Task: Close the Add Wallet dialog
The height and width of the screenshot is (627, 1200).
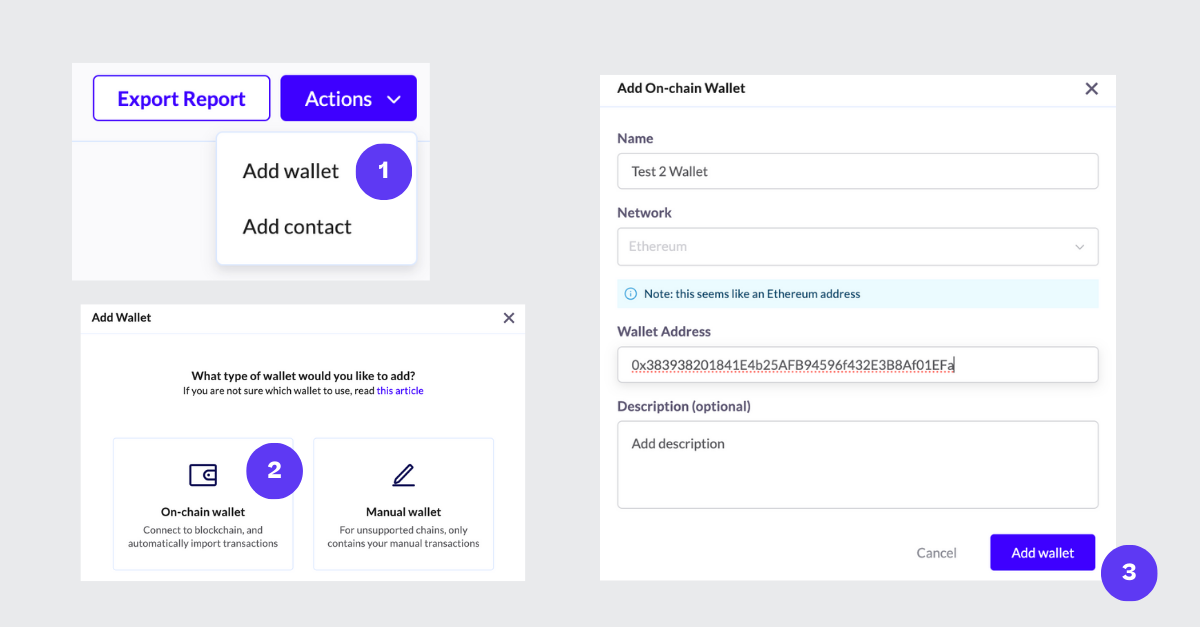Action: point(508,318)
